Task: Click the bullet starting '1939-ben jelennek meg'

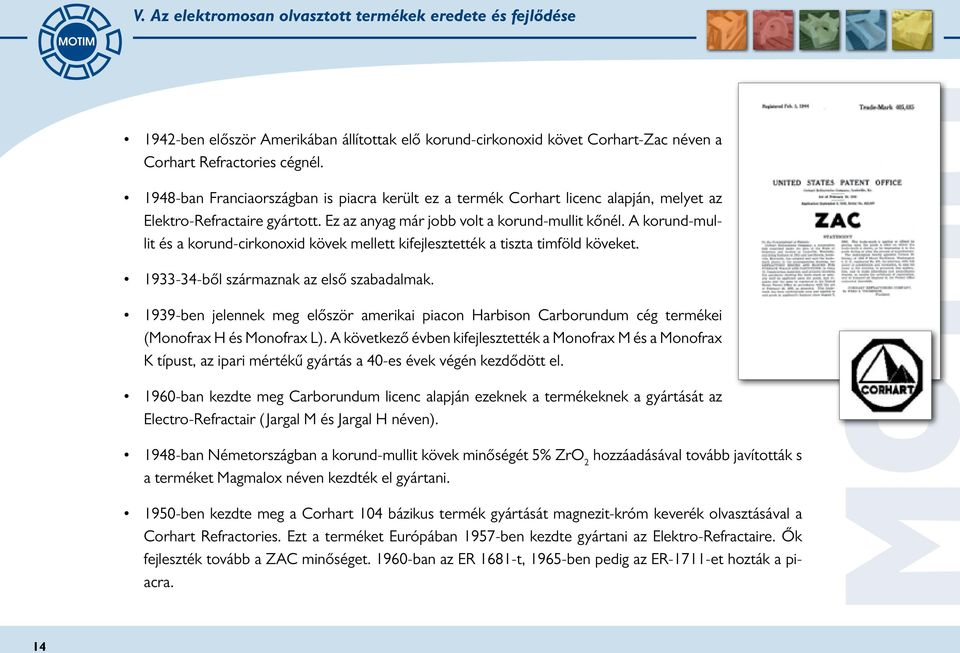Action: coord(432,338)
